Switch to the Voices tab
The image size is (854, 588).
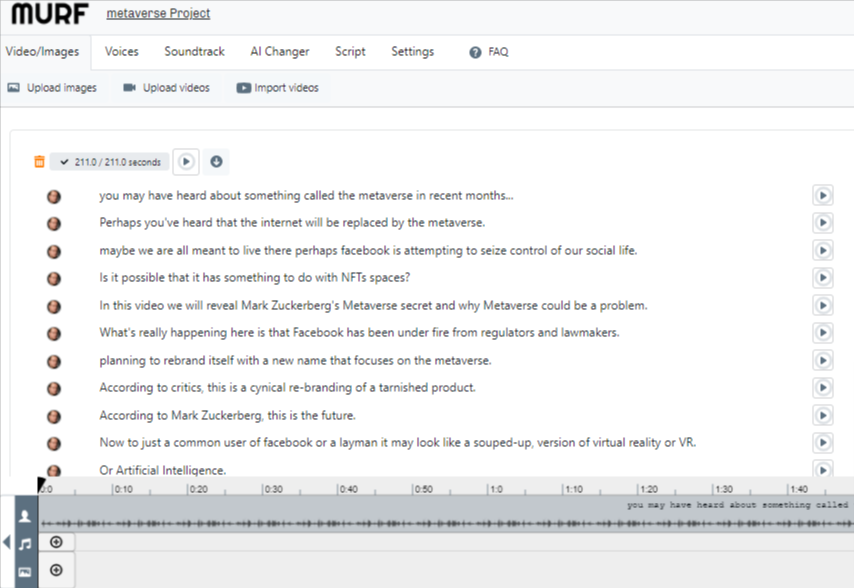pos(121,52)
